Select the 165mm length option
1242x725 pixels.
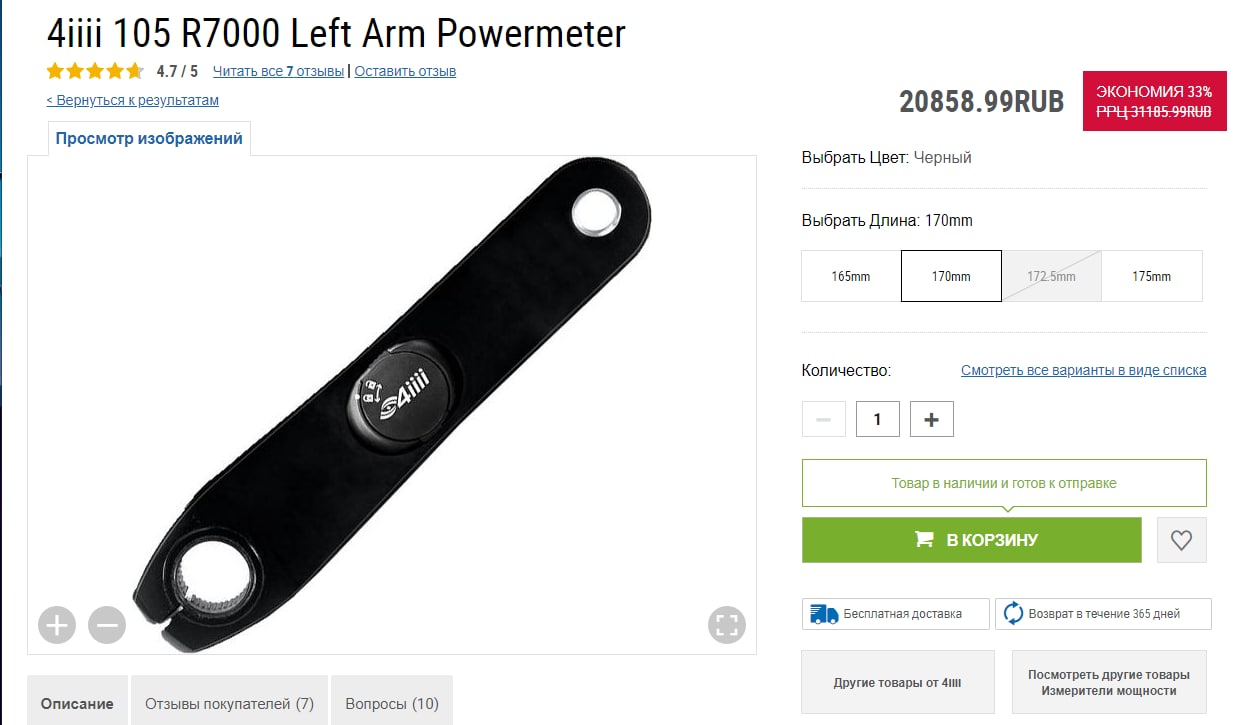[851, 276]
